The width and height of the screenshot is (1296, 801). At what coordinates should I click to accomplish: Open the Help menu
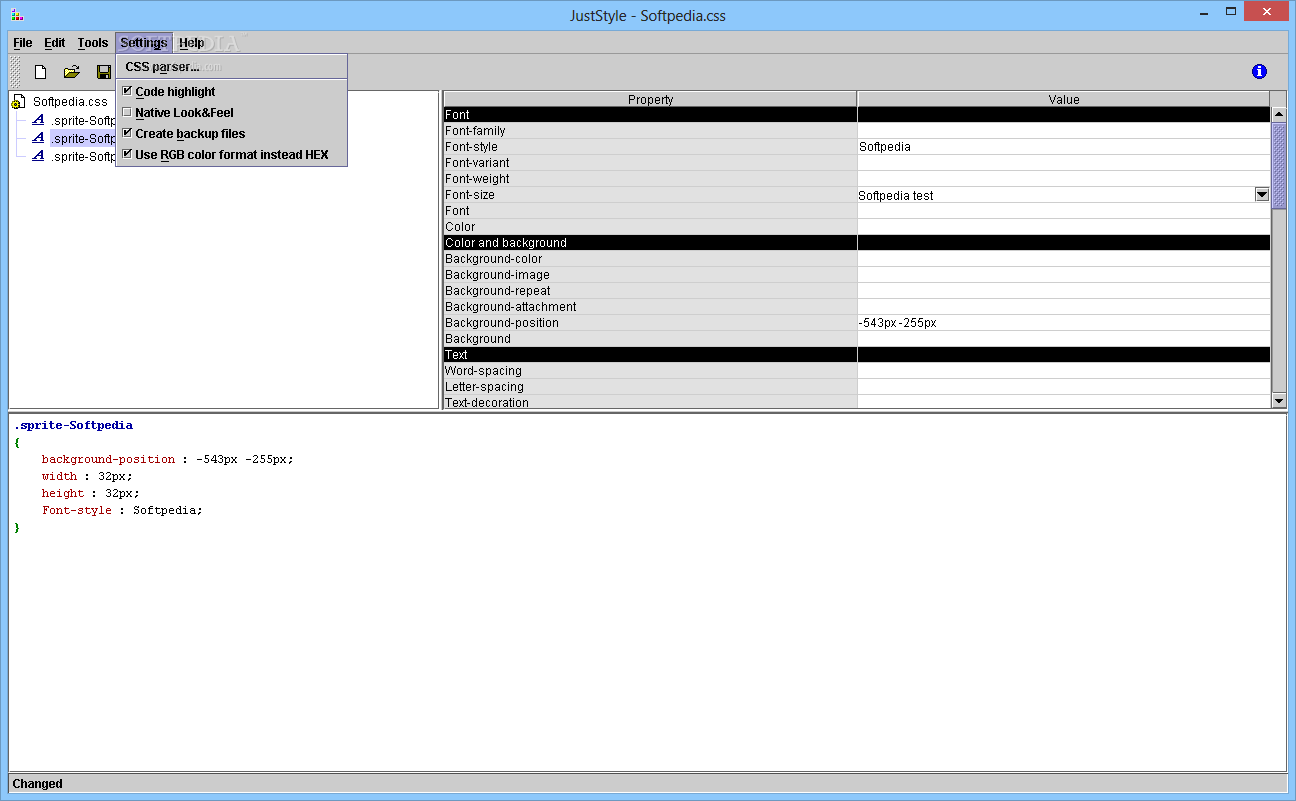coord(192,43)
